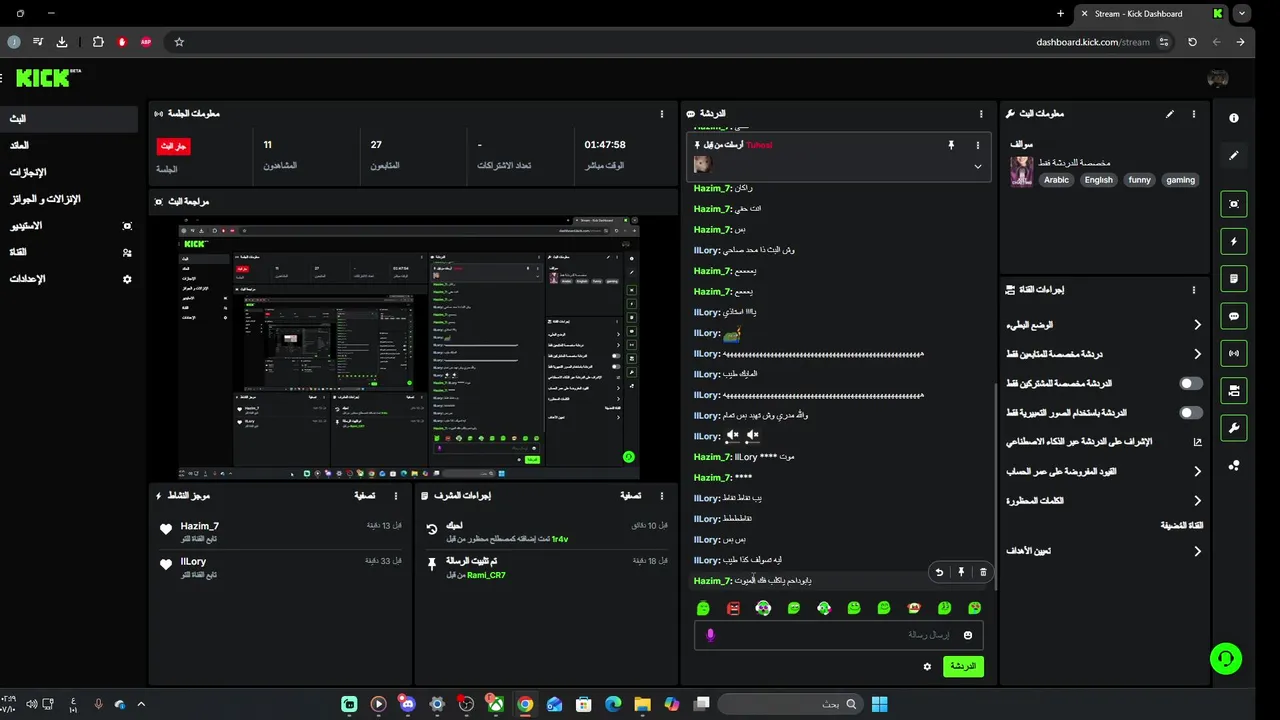Image resolution: width=1280 pixels, height=720 pixels.
Task: Toggle the broadcast signal widget in right rail
Action: (x=1234, y=353)
